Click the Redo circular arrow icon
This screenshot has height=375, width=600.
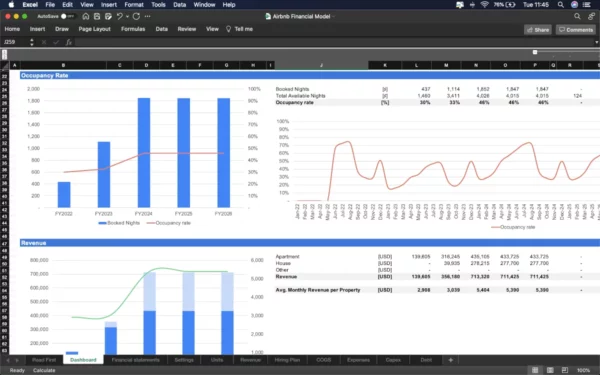tap(136, 16)
